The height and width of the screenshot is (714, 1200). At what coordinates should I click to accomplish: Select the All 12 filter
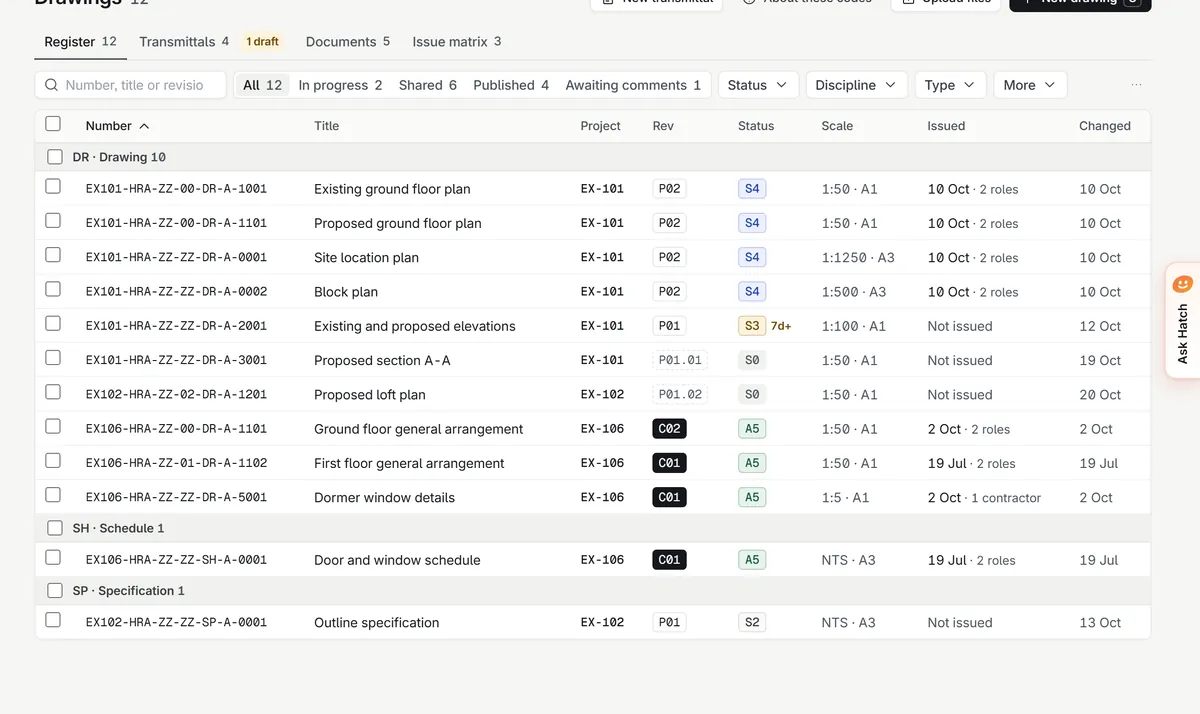[x=262, y=85]
